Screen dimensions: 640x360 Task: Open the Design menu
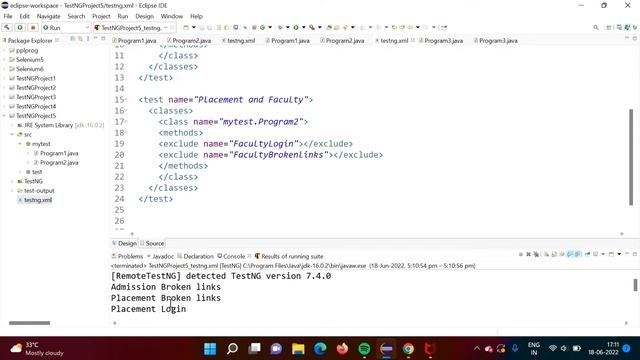144,16
